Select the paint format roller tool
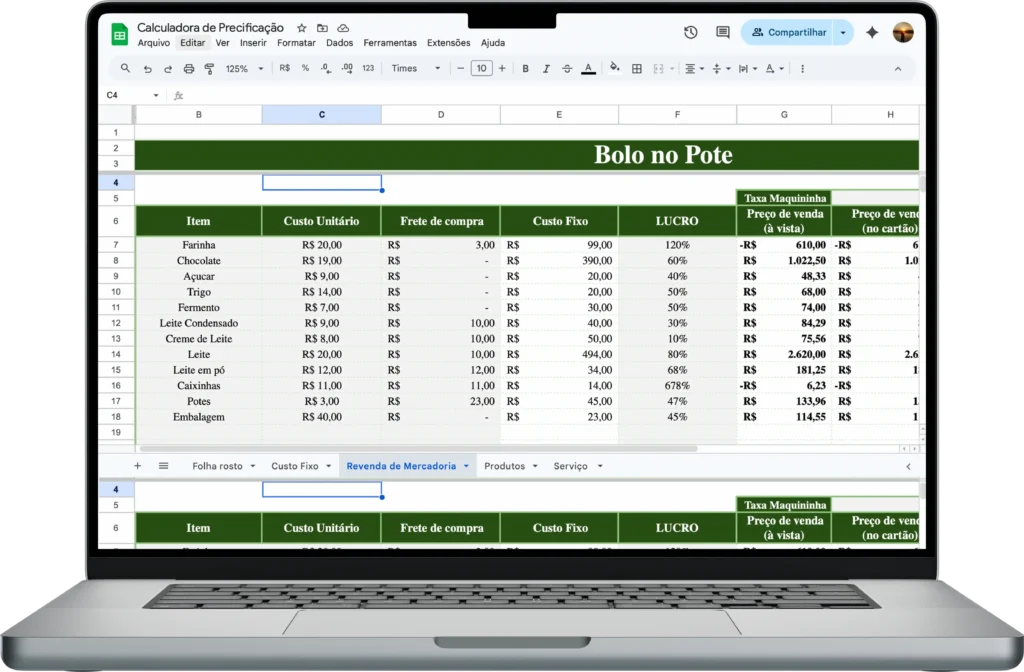Image resolution: width=1024 pixels, height=672 pixels. pos(209,69)
